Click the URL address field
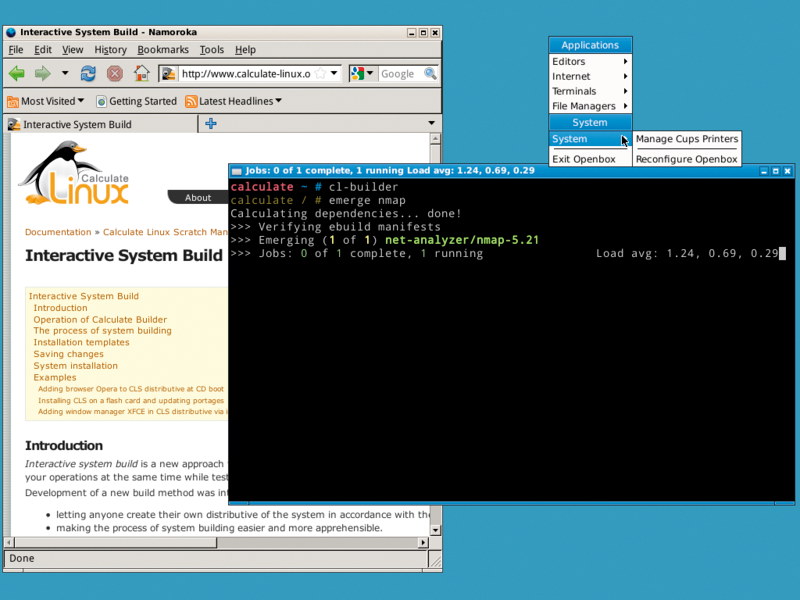 coord(246,74)
